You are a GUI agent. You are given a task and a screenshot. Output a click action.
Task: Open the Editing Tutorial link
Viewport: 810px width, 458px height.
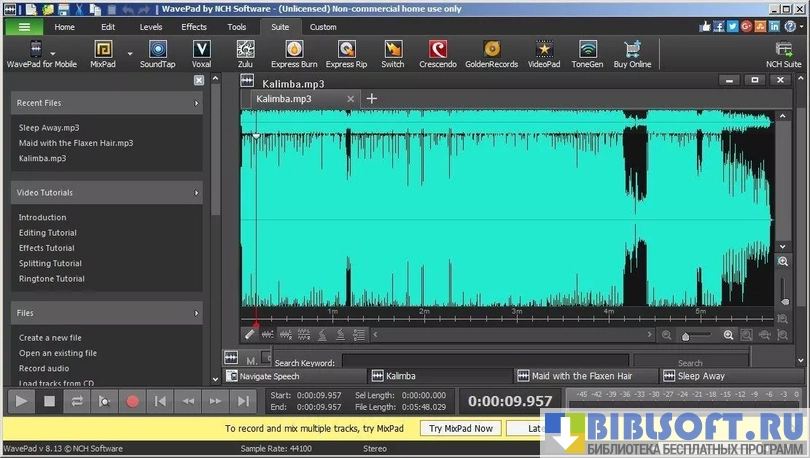coord(47,233)
